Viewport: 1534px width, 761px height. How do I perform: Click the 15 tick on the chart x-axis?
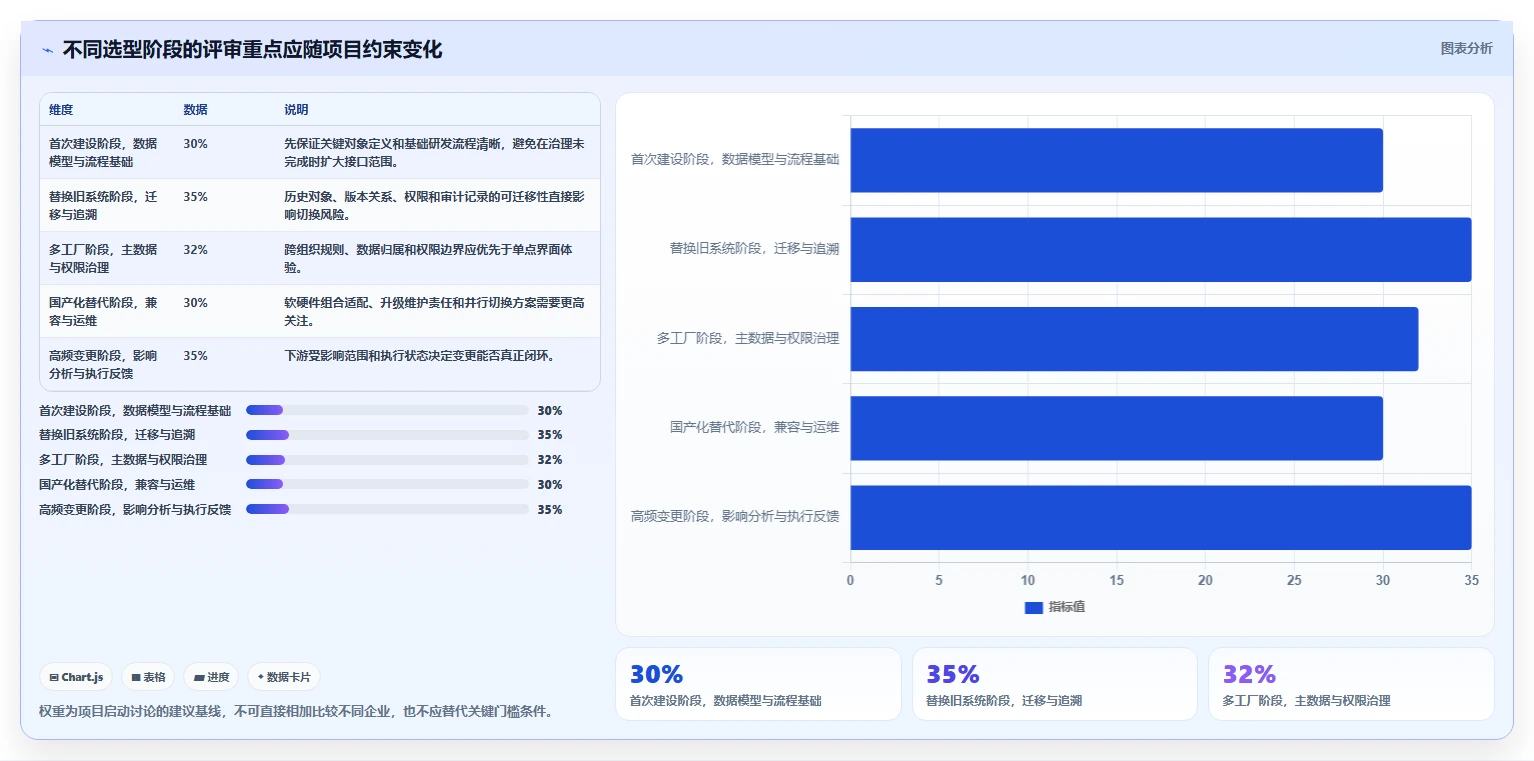(1116, 580)
